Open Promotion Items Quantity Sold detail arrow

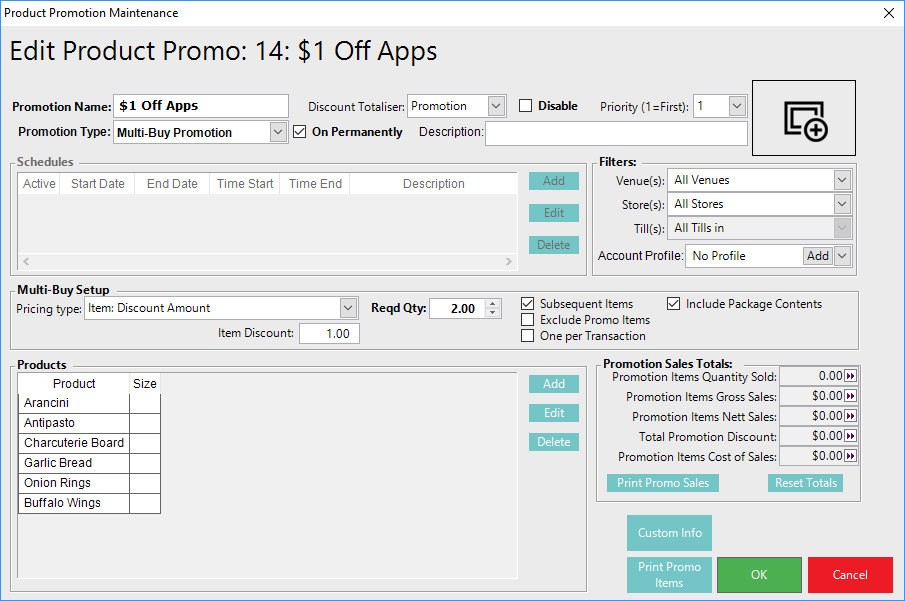tap(851, 376)
